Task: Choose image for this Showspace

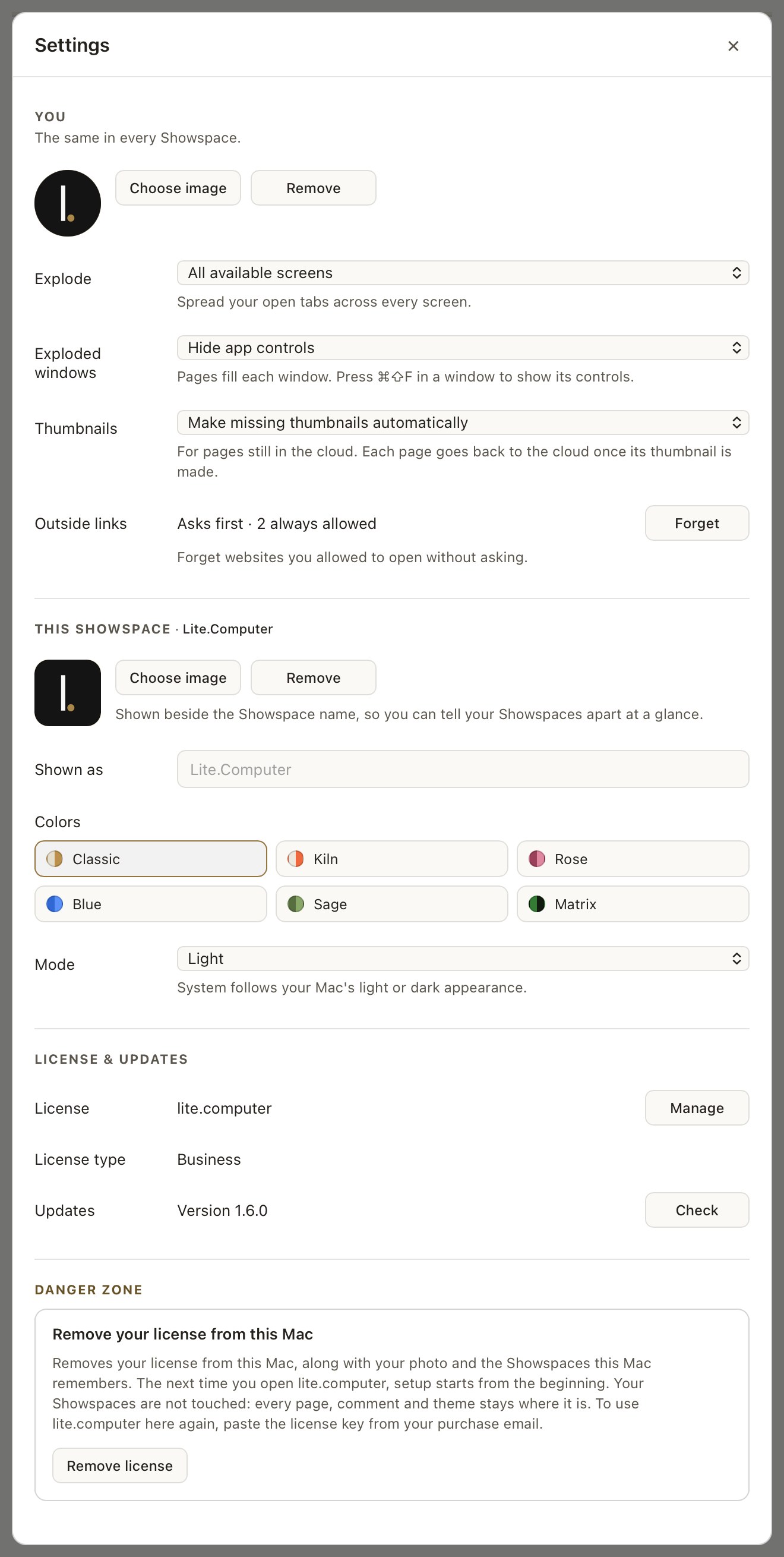Action: click(x=178, y=677)
